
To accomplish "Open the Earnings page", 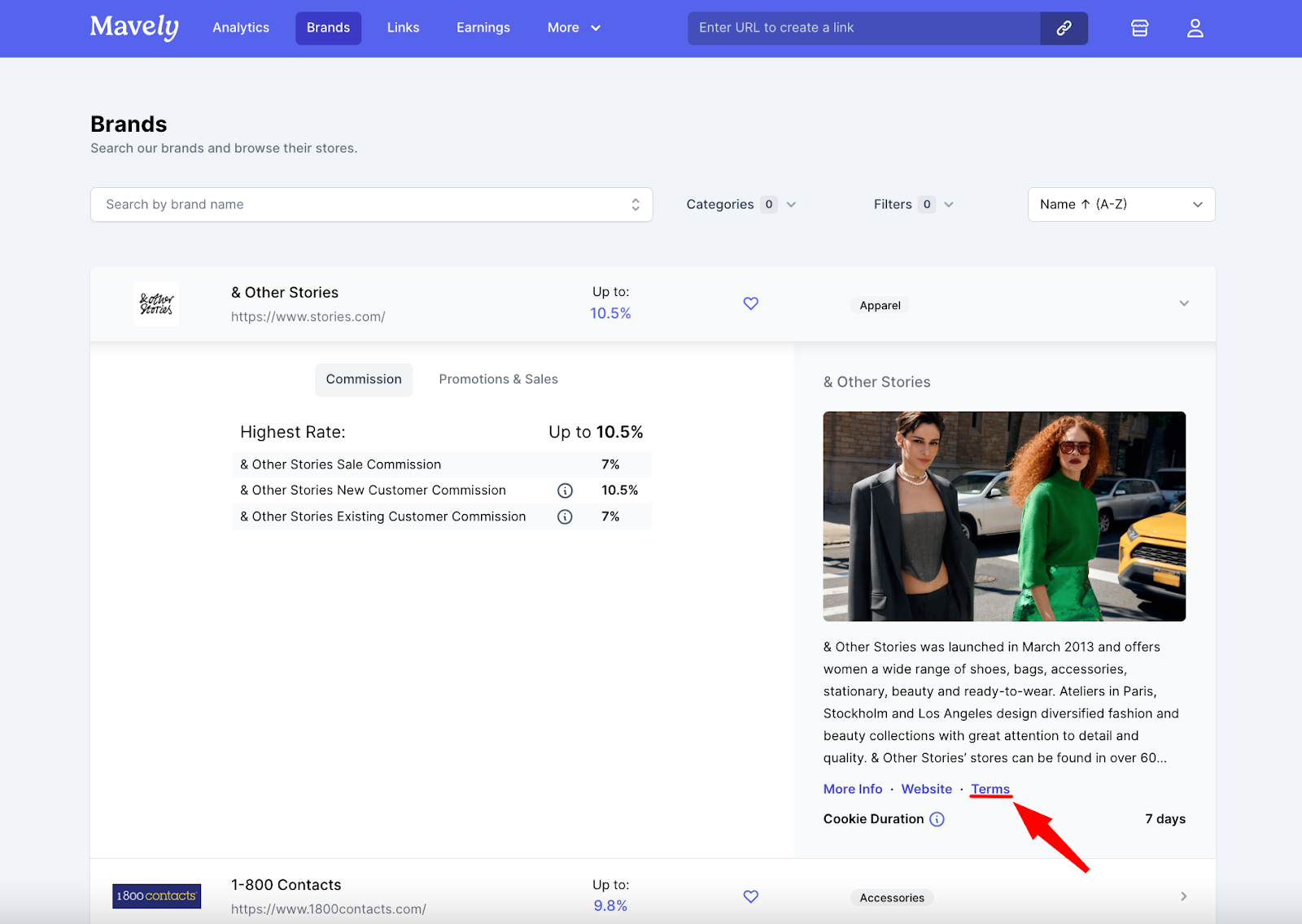I will 483,28.
